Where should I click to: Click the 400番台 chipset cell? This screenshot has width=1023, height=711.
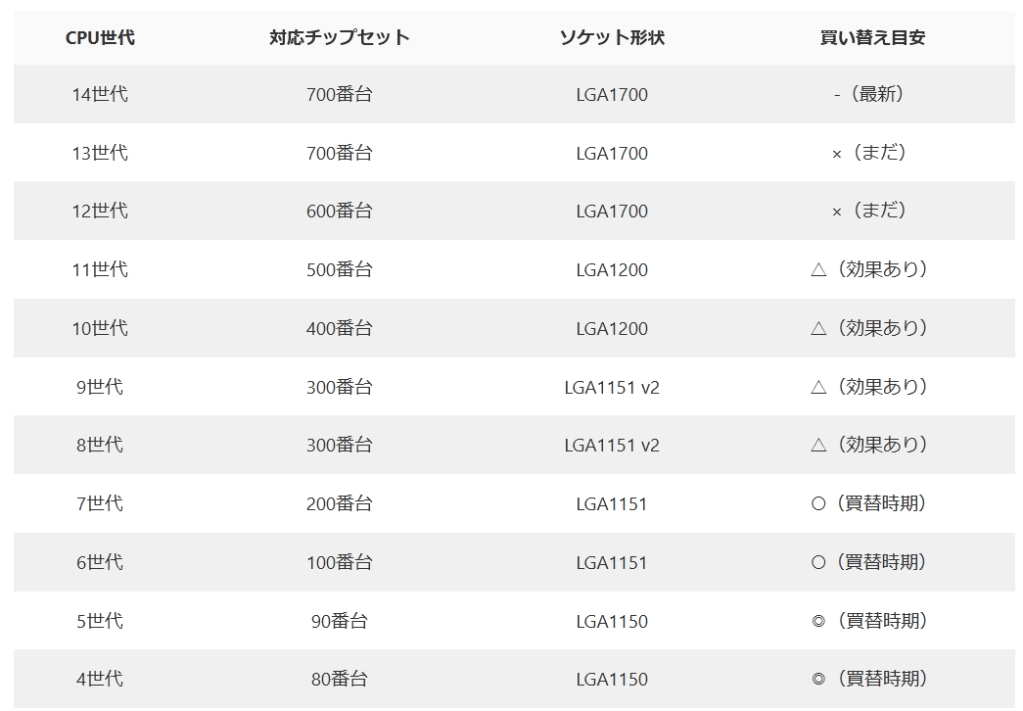339,329
